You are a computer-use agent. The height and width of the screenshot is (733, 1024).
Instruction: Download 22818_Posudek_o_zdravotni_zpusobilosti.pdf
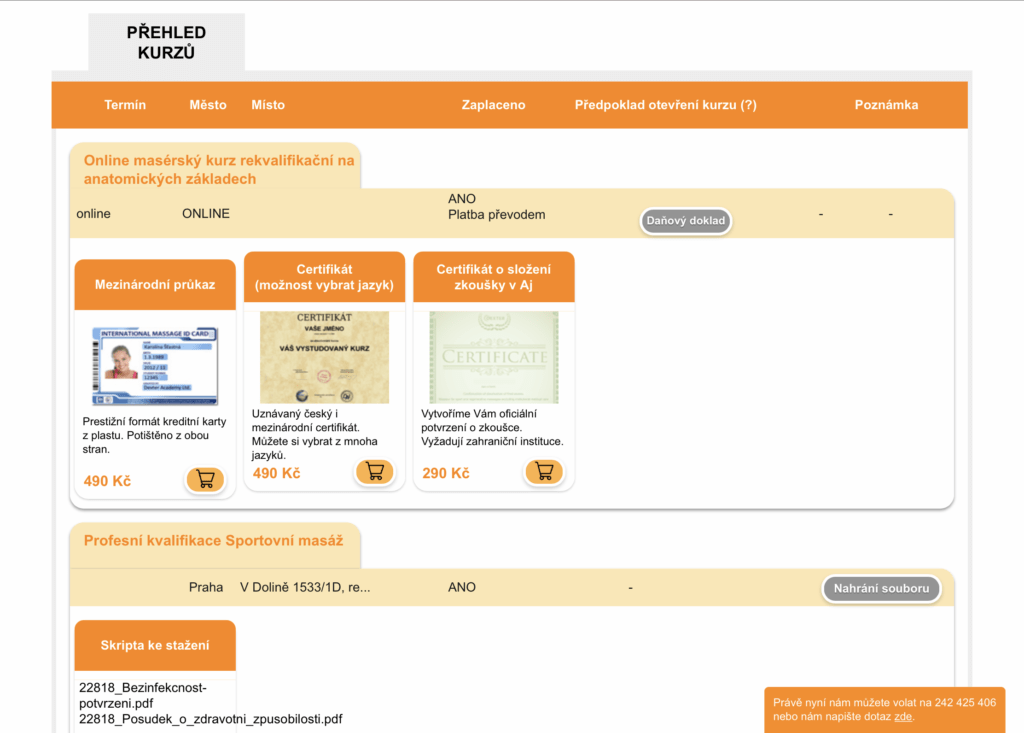210,719
